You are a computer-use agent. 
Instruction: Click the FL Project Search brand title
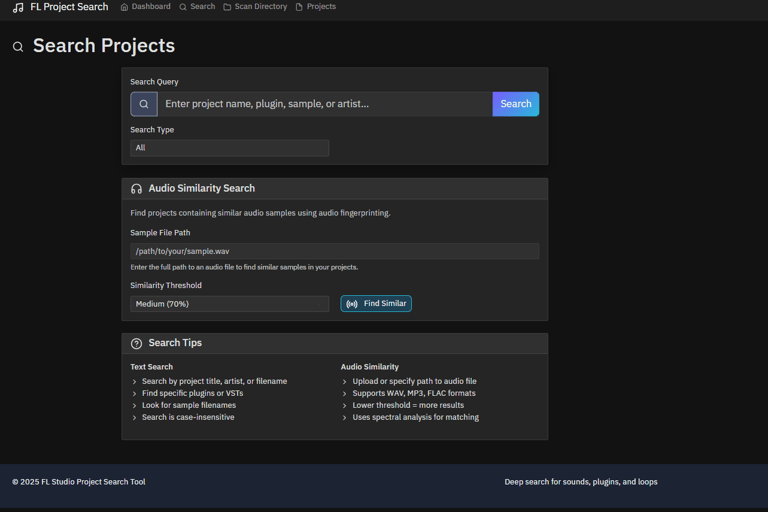point(69,7)
